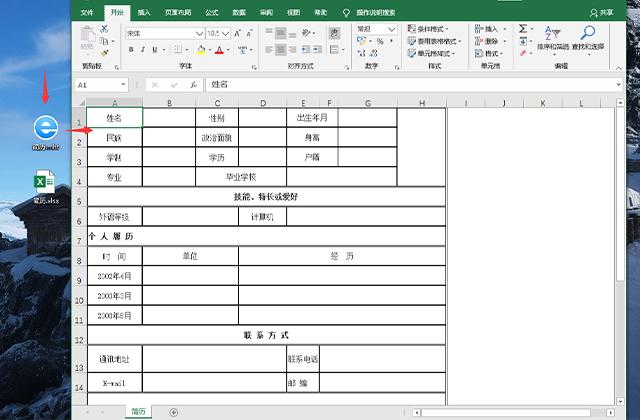The height and width of the screenshot is (420, 640).
Task: Click the Decrease Decimal icon
Action: tap(373, 53)
